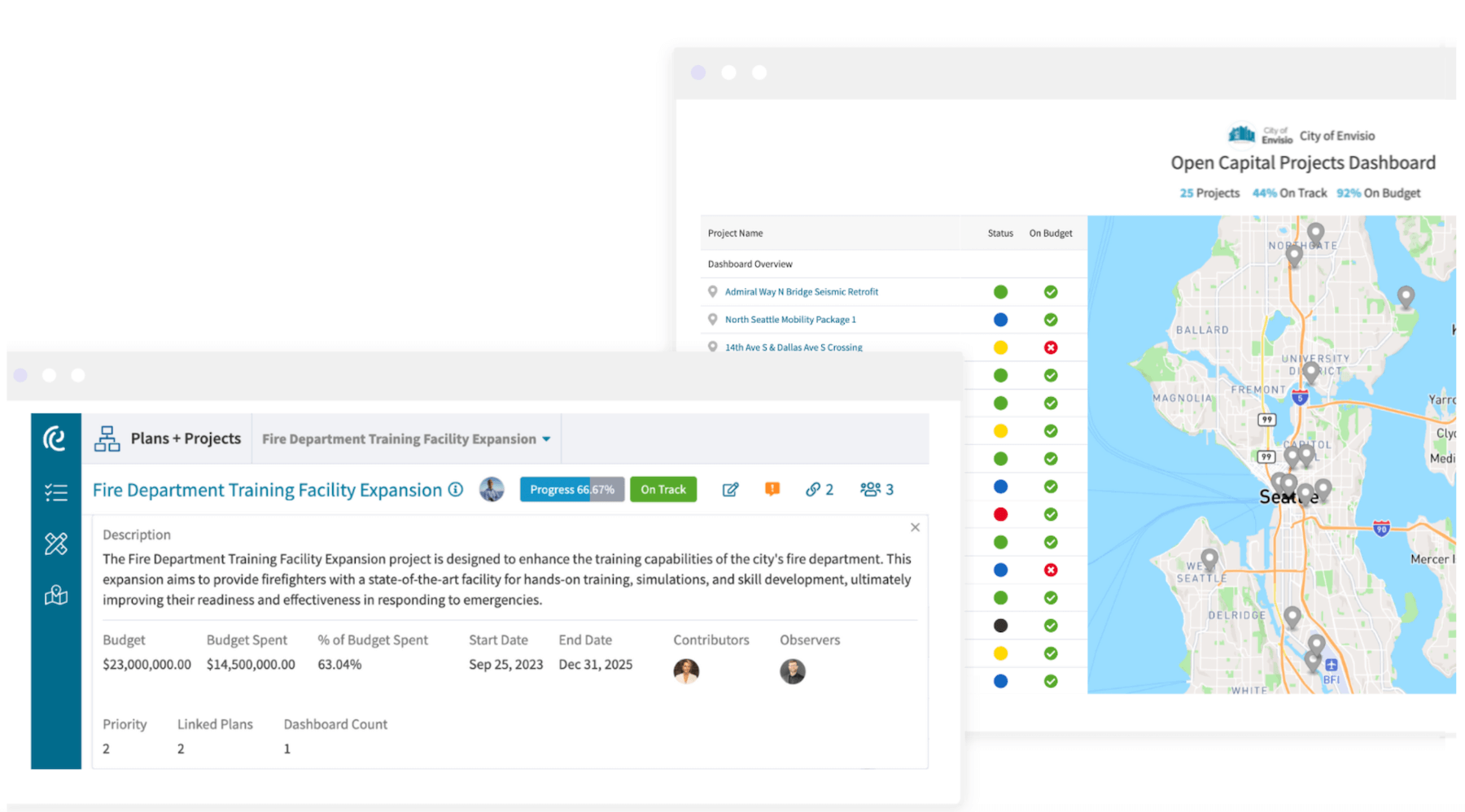1465x812 pixels.
Task: Click the Dashboard Overview row
Action: (894, 264)
